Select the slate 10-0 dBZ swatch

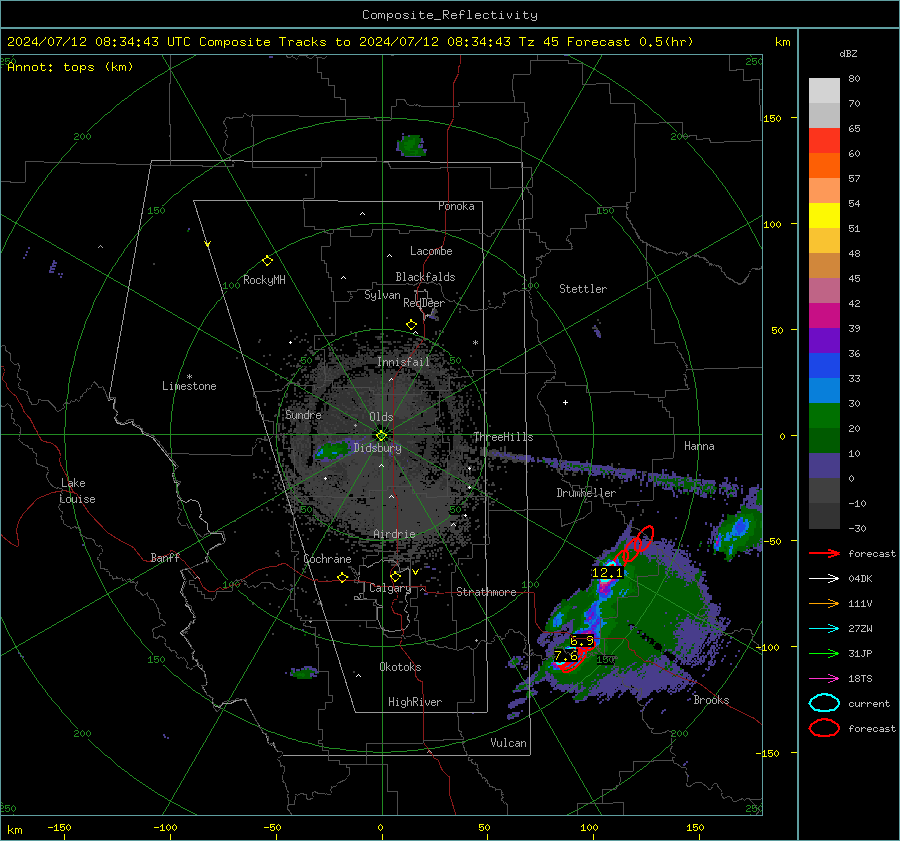point(824,465)
